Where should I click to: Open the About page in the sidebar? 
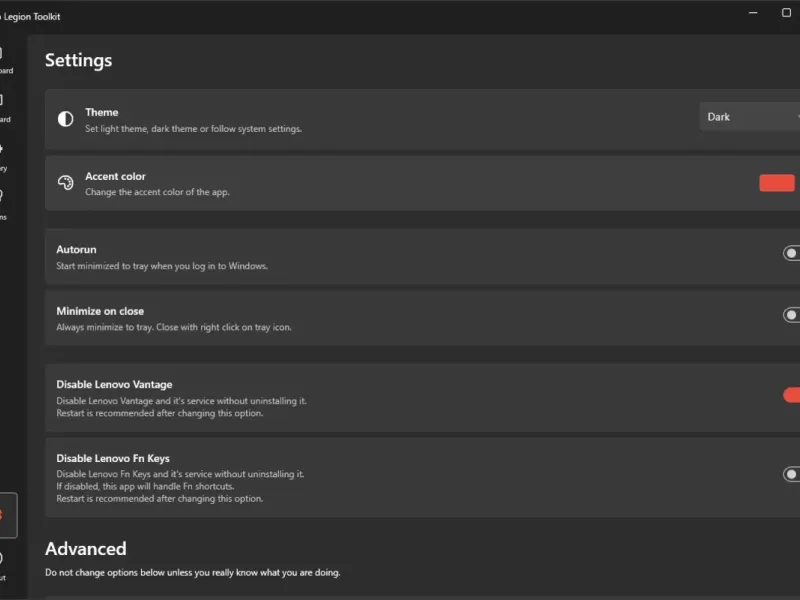point(4,565)
